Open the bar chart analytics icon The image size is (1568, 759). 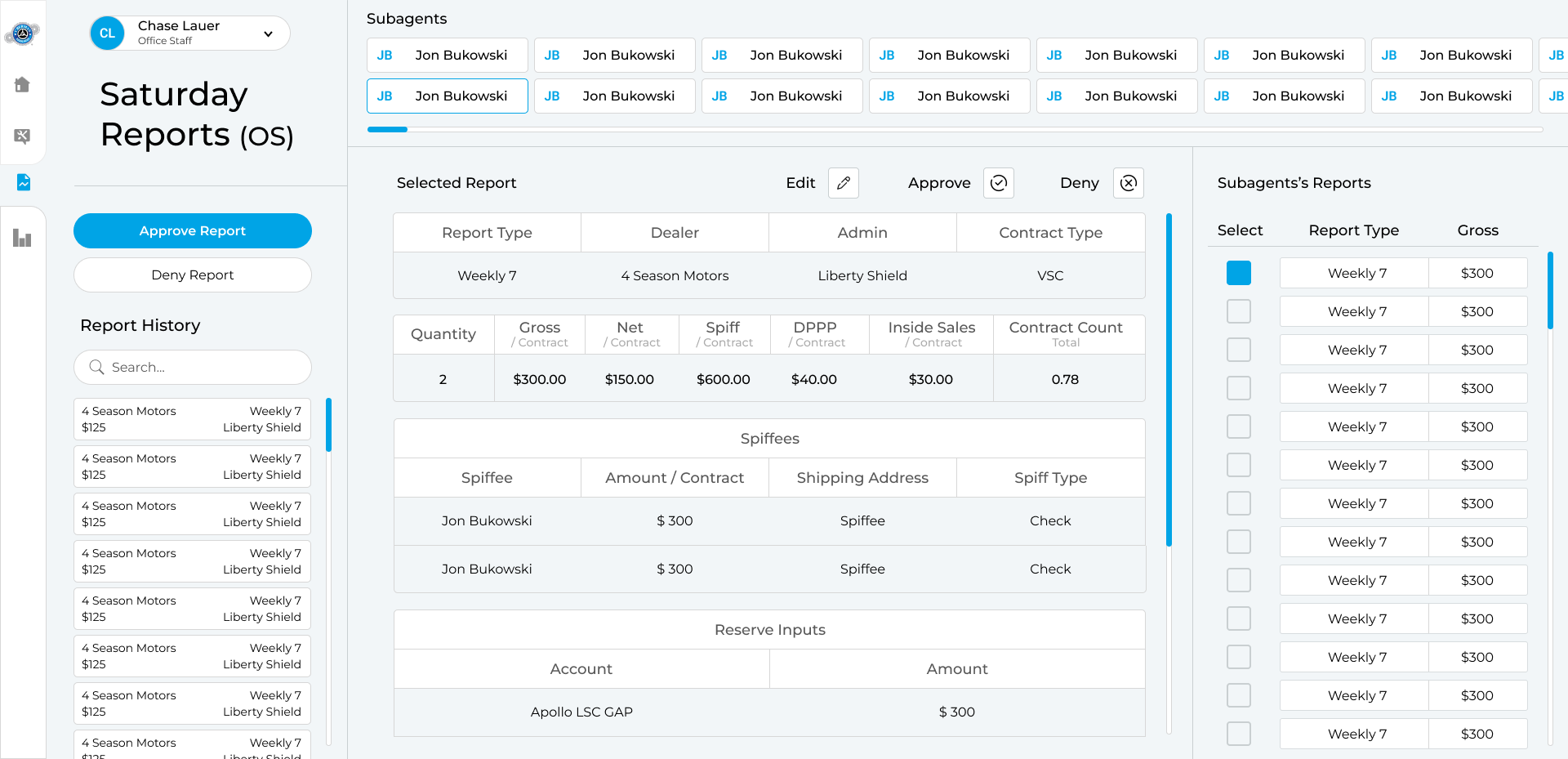[x=22, y=238]
